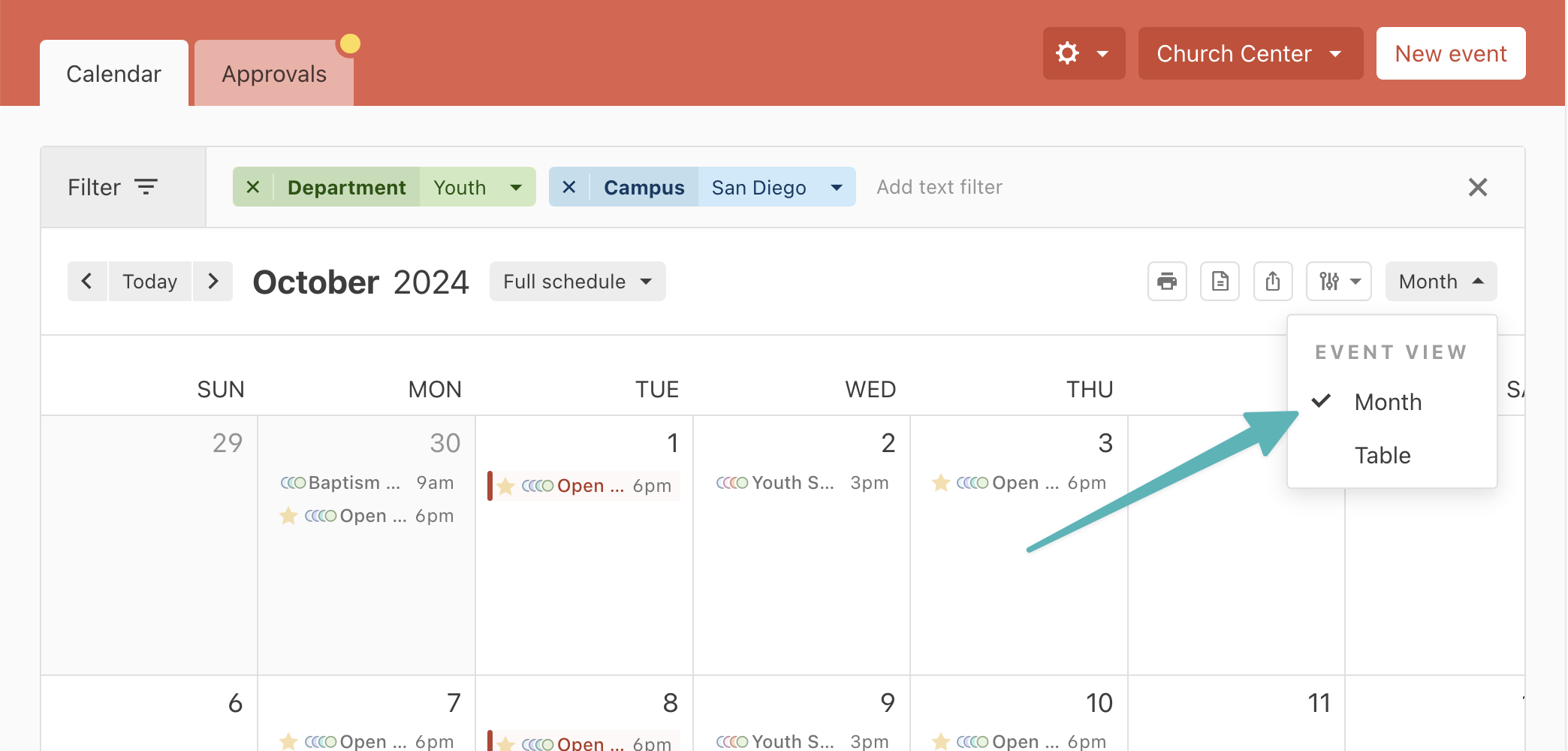Open Baptism 9am event on Sep 30
Viewport: 1568px width, 751px height.
366,483
